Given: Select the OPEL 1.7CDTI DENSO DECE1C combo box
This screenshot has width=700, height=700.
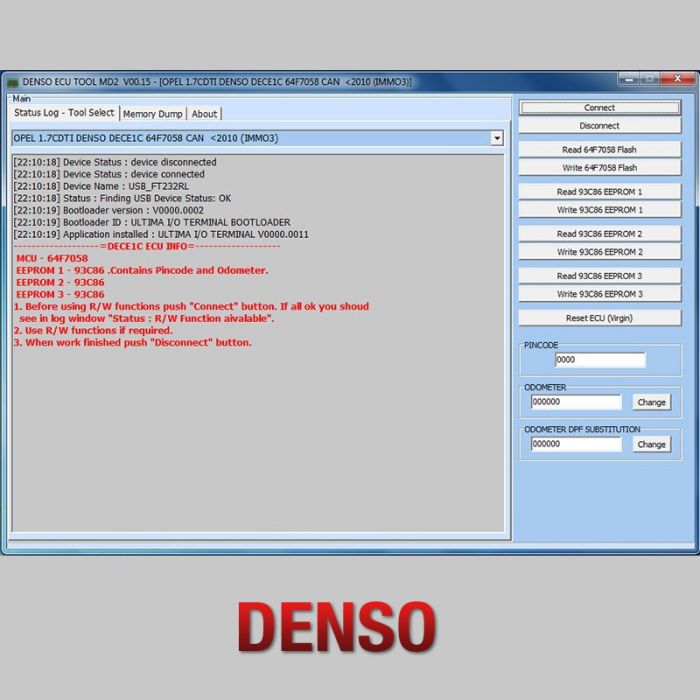Looking at the screenshot, I should click(258, 138).
